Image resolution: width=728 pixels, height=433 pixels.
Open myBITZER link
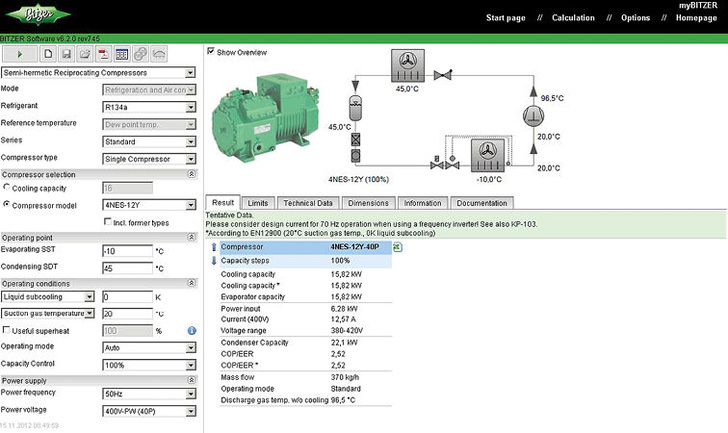click(698, 6)
